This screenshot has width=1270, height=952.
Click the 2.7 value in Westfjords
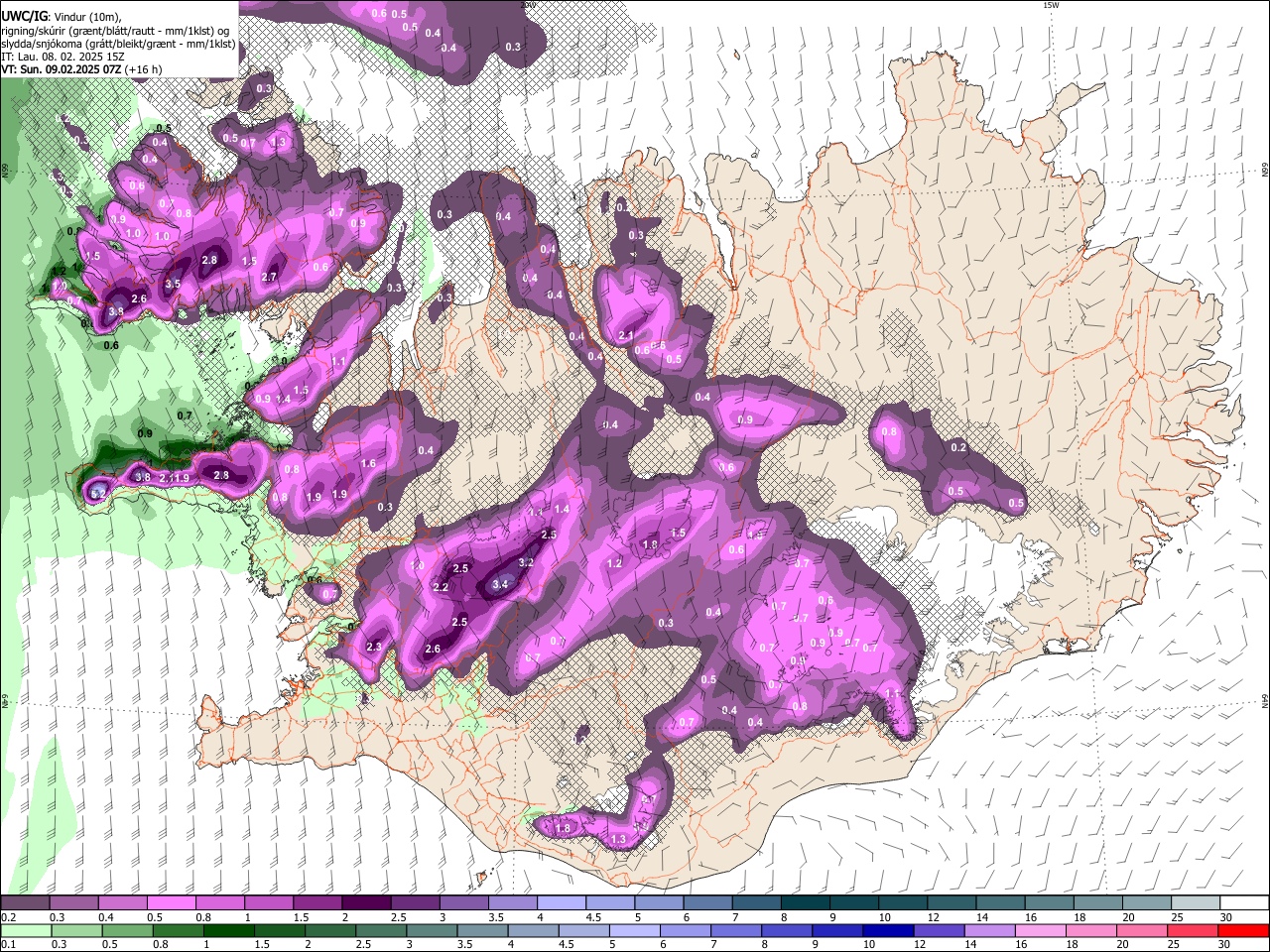tap(268, 278)
